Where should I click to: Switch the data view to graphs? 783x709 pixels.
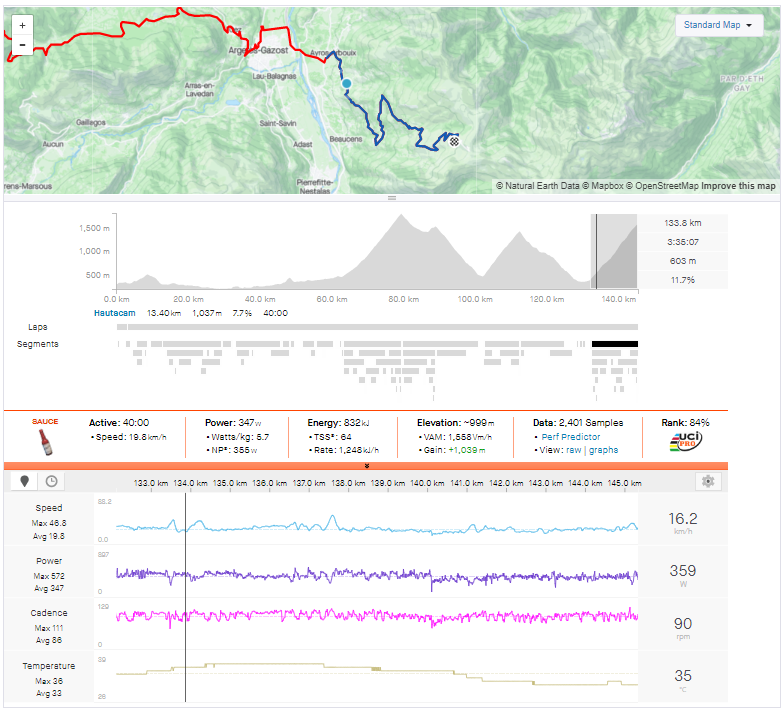(603, 450)
